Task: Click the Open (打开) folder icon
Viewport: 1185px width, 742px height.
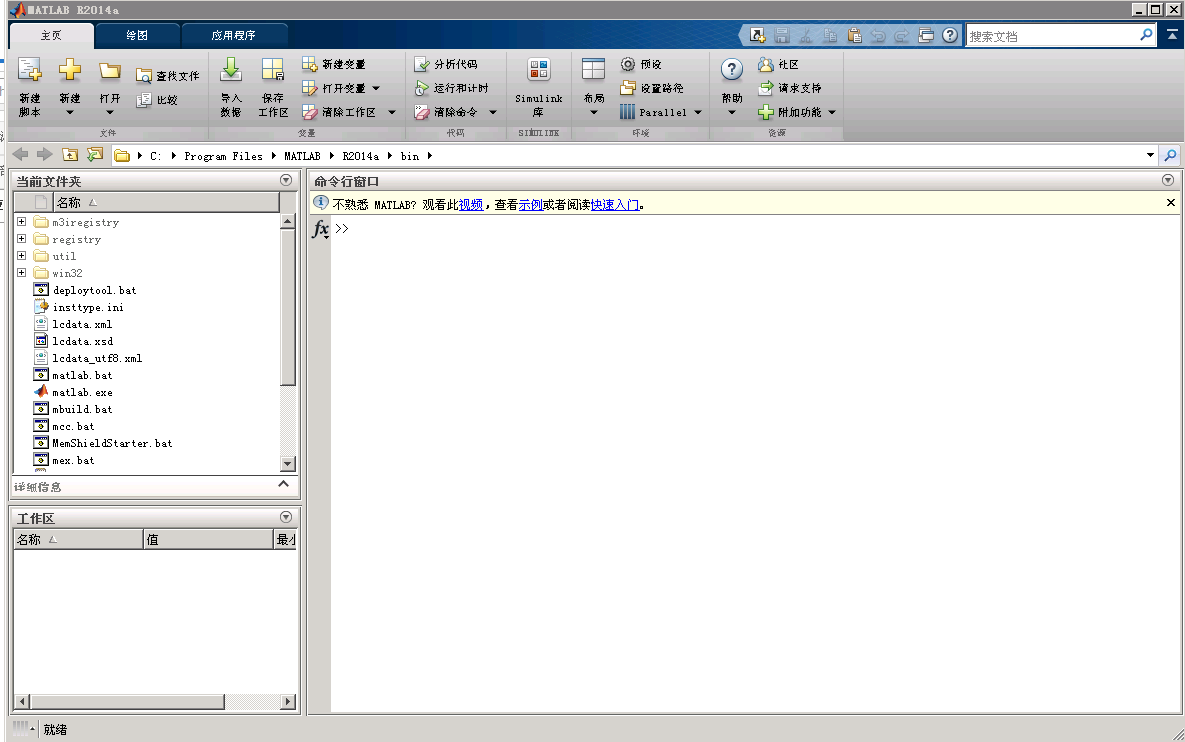Action: coord(110,71)
